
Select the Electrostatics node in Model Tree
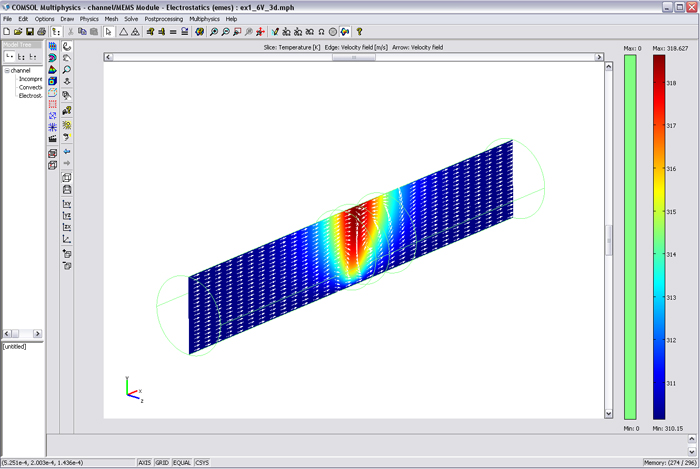pos(30,96)
